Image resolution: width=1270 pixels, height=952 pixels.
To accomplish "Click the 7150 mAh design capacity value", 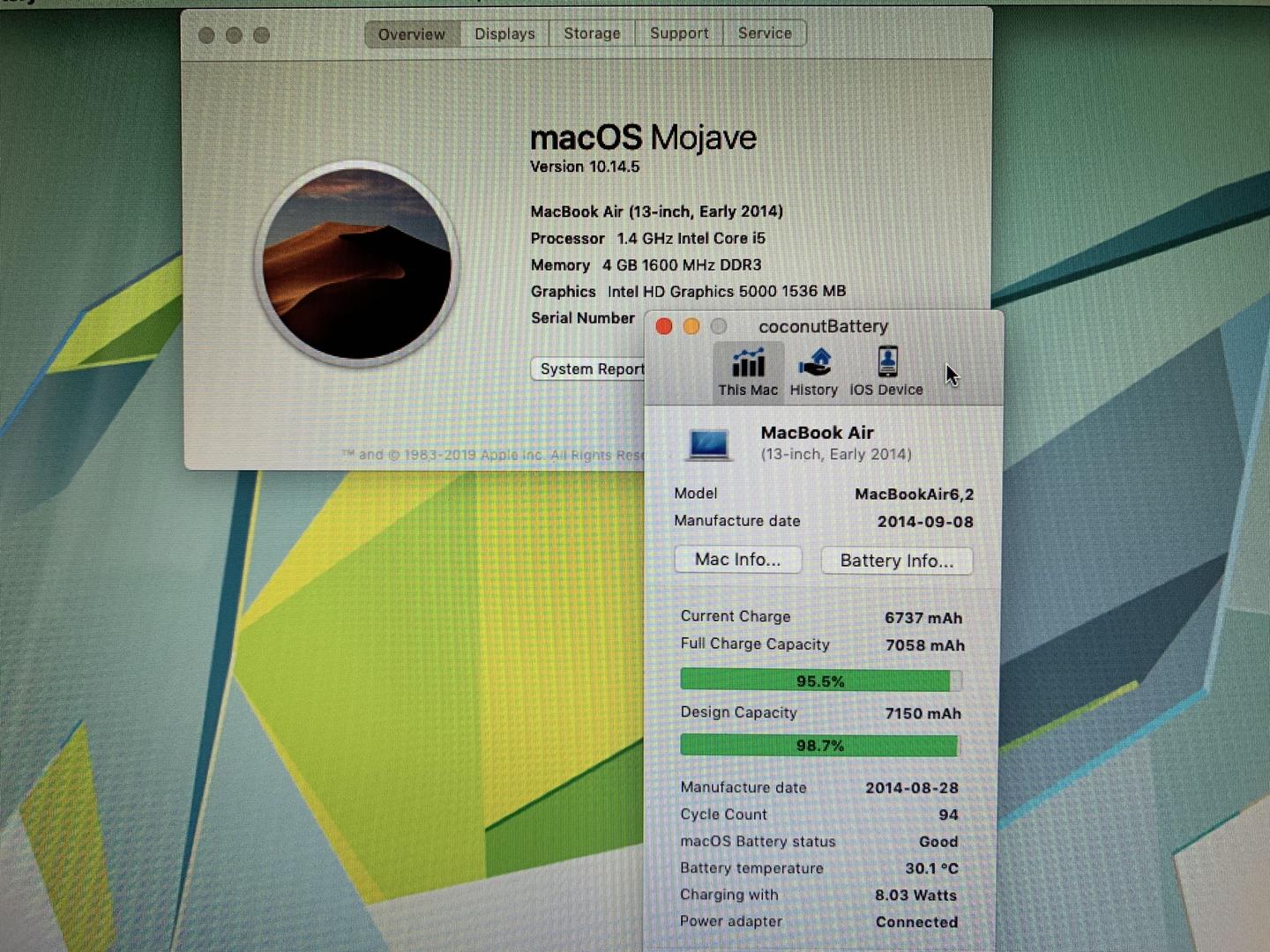I will pos(923,713).
